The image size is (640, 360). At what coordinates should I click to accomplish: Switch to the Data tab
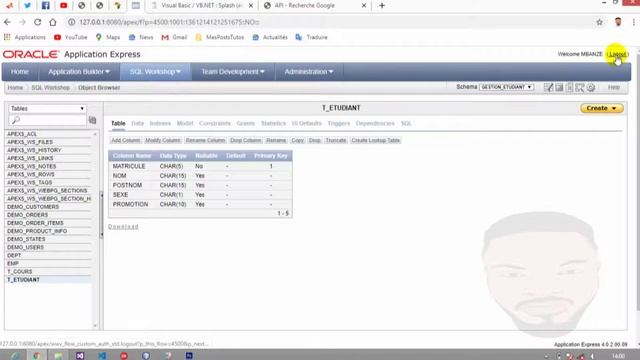tap(138, 123)
